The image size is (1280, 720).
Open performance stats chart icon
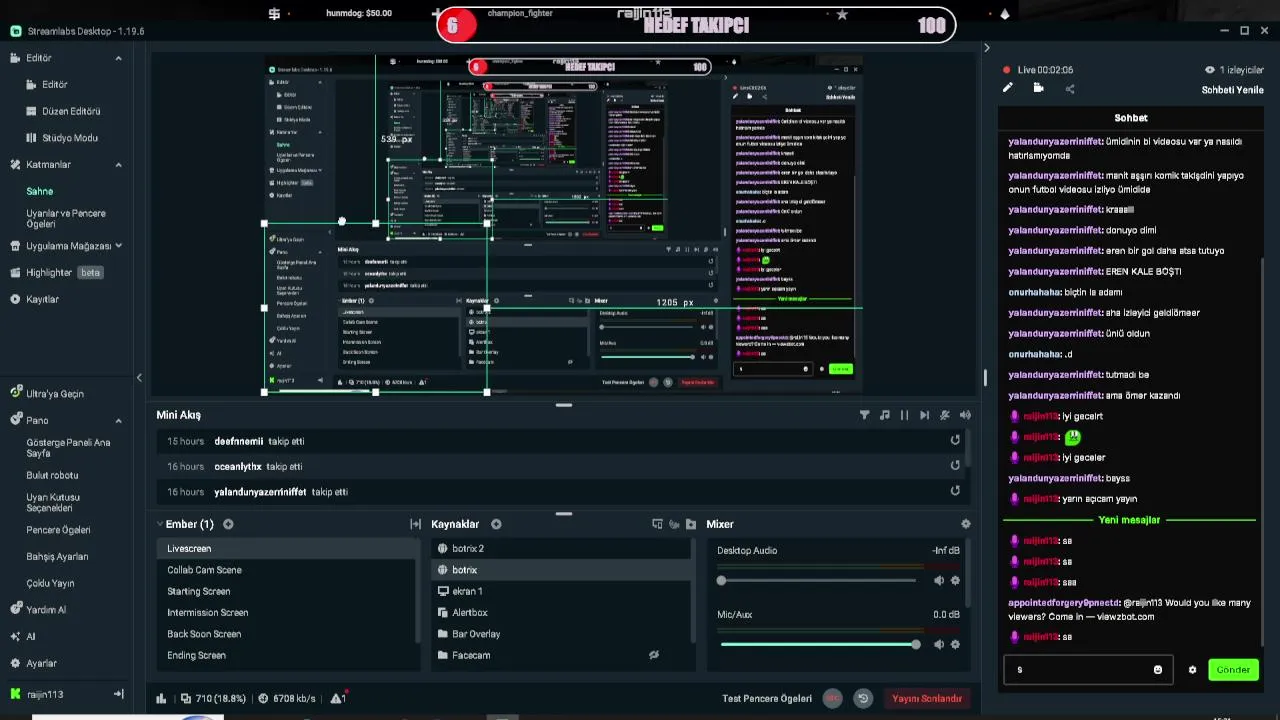tap(161, 698)
